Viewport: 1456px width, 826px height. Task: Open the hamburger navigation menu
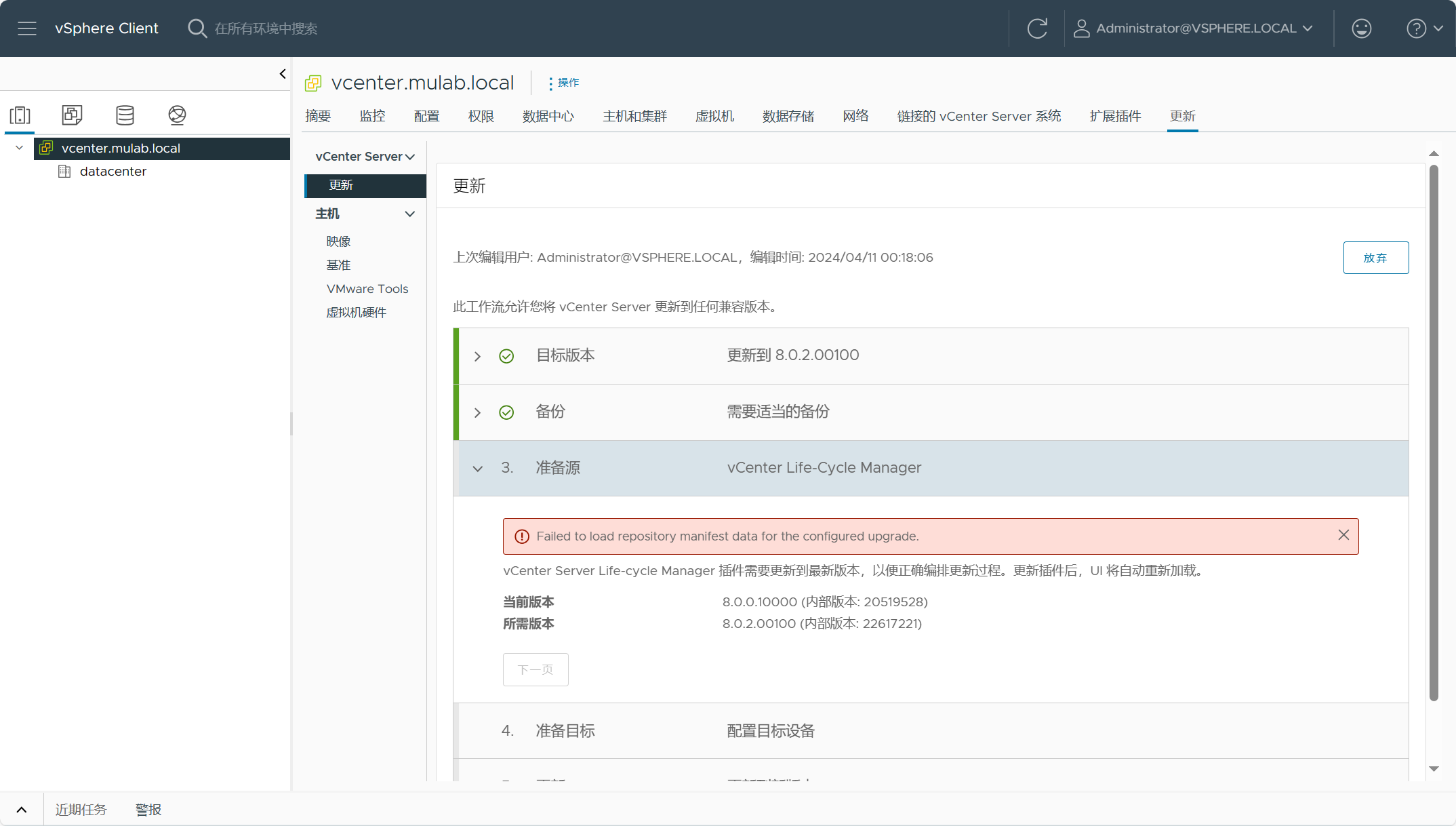tap(27, 28)
